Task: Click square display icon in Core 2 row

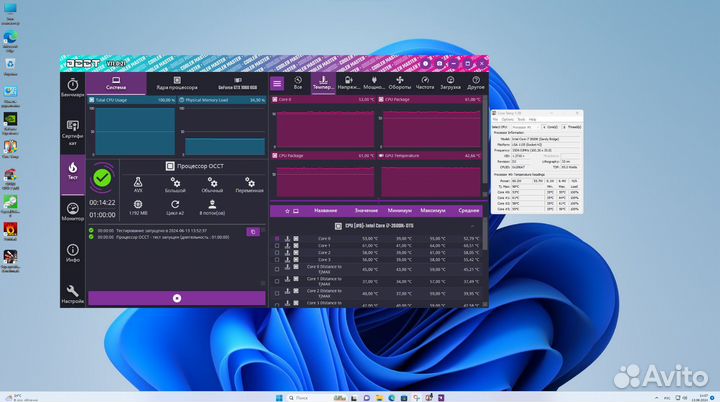Action: click(x=296, y=253)
